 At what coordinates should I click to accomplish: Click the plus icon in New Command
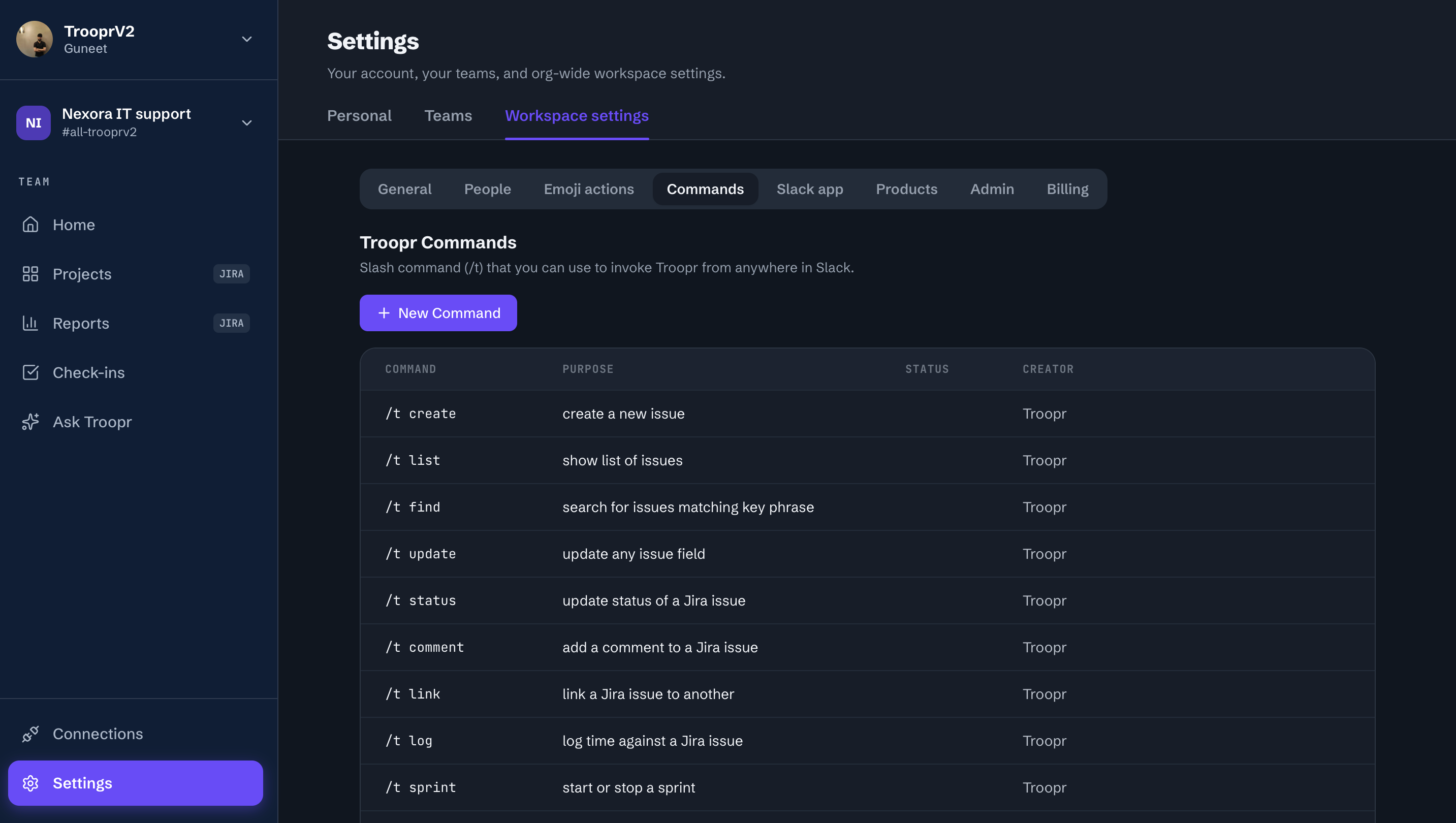tap(384, 312)
